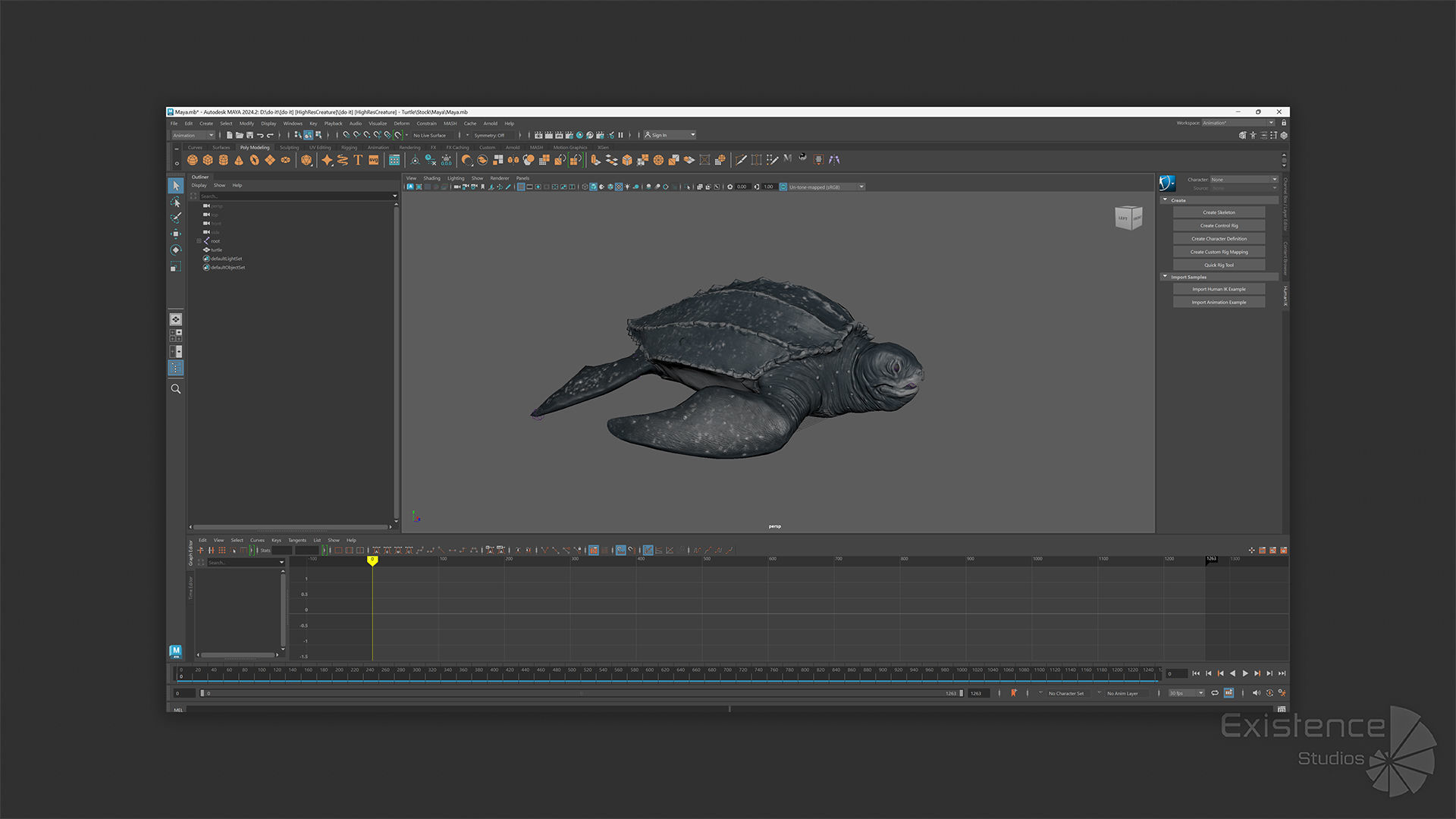
Task: Click the Quick Rig Tool button
Action: point(1219,265)
